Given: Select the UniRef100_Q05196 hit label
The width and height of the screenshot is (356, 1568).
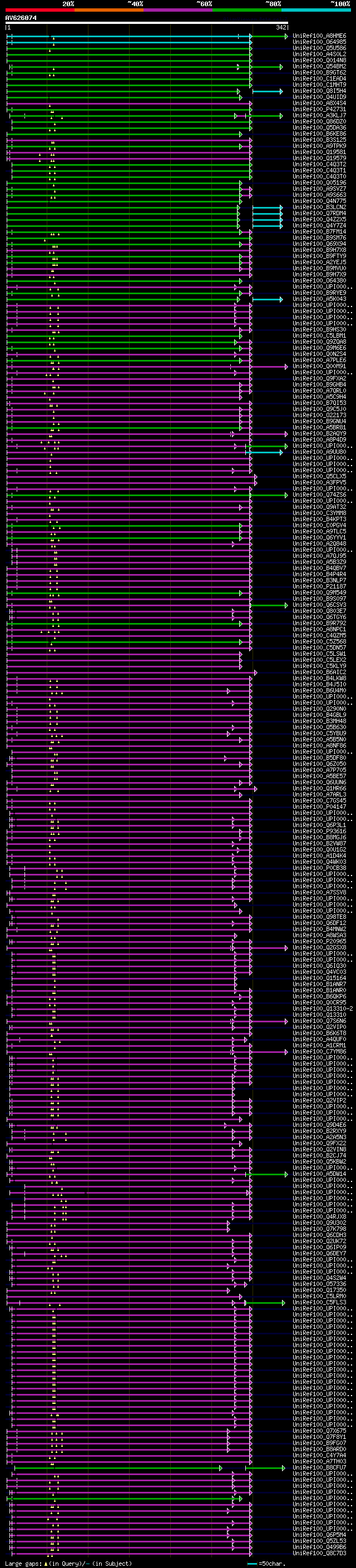Looking at the screenshot, I should point(319,182).
